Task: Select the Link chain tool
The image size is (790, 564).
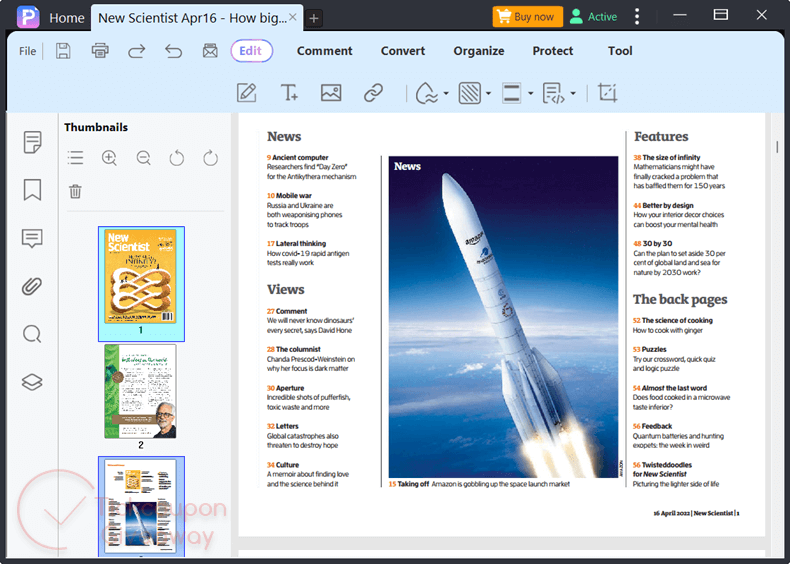Action: [x=373, y=93]
